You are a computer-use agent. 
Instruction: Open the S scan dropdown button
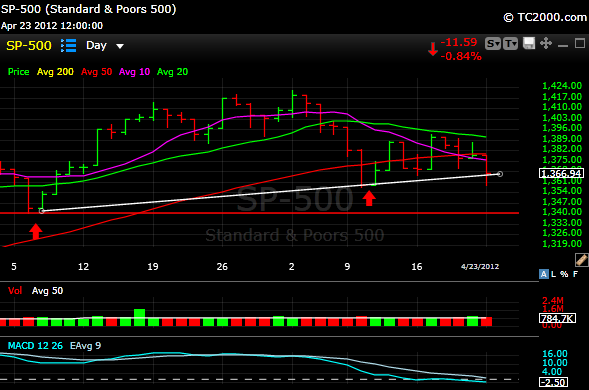click(x=493, y=44)
